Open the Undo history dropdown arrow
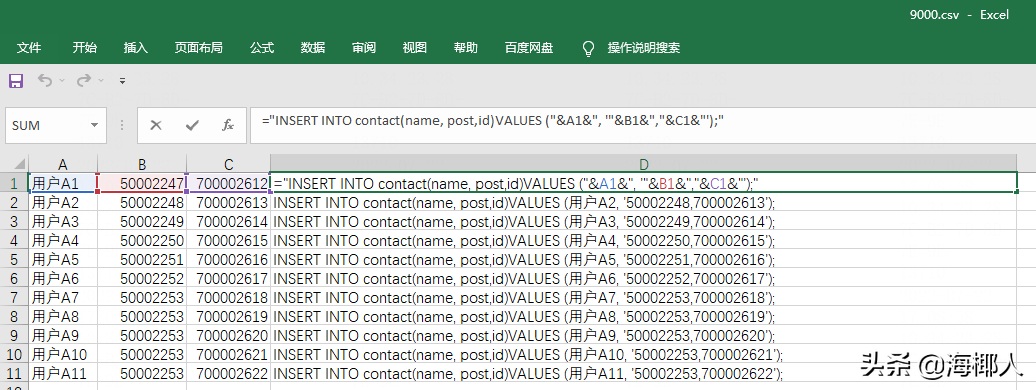 [x=62, y=81]
